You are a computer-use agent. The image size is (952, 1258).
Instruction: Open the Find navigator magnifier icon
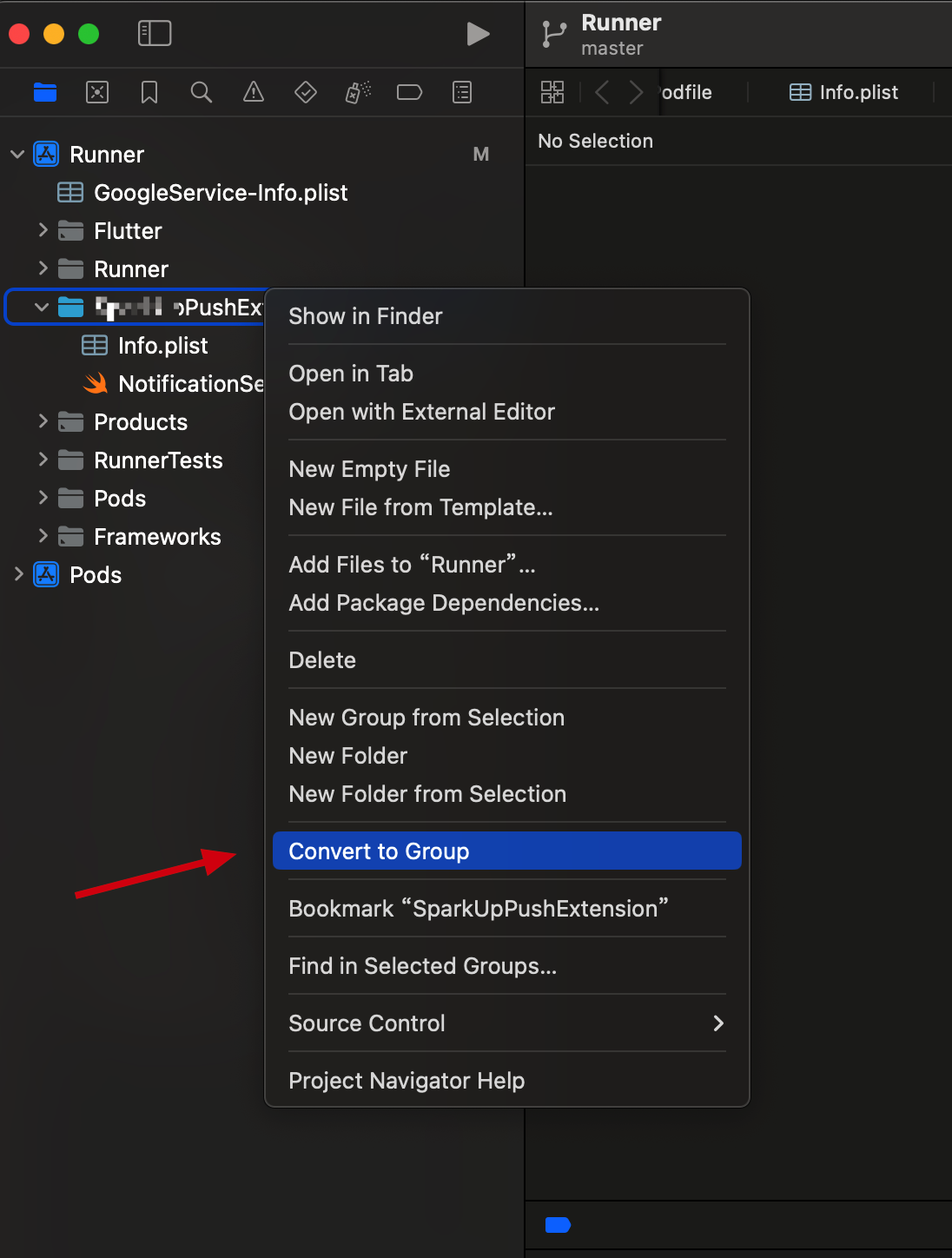(202, 92)
